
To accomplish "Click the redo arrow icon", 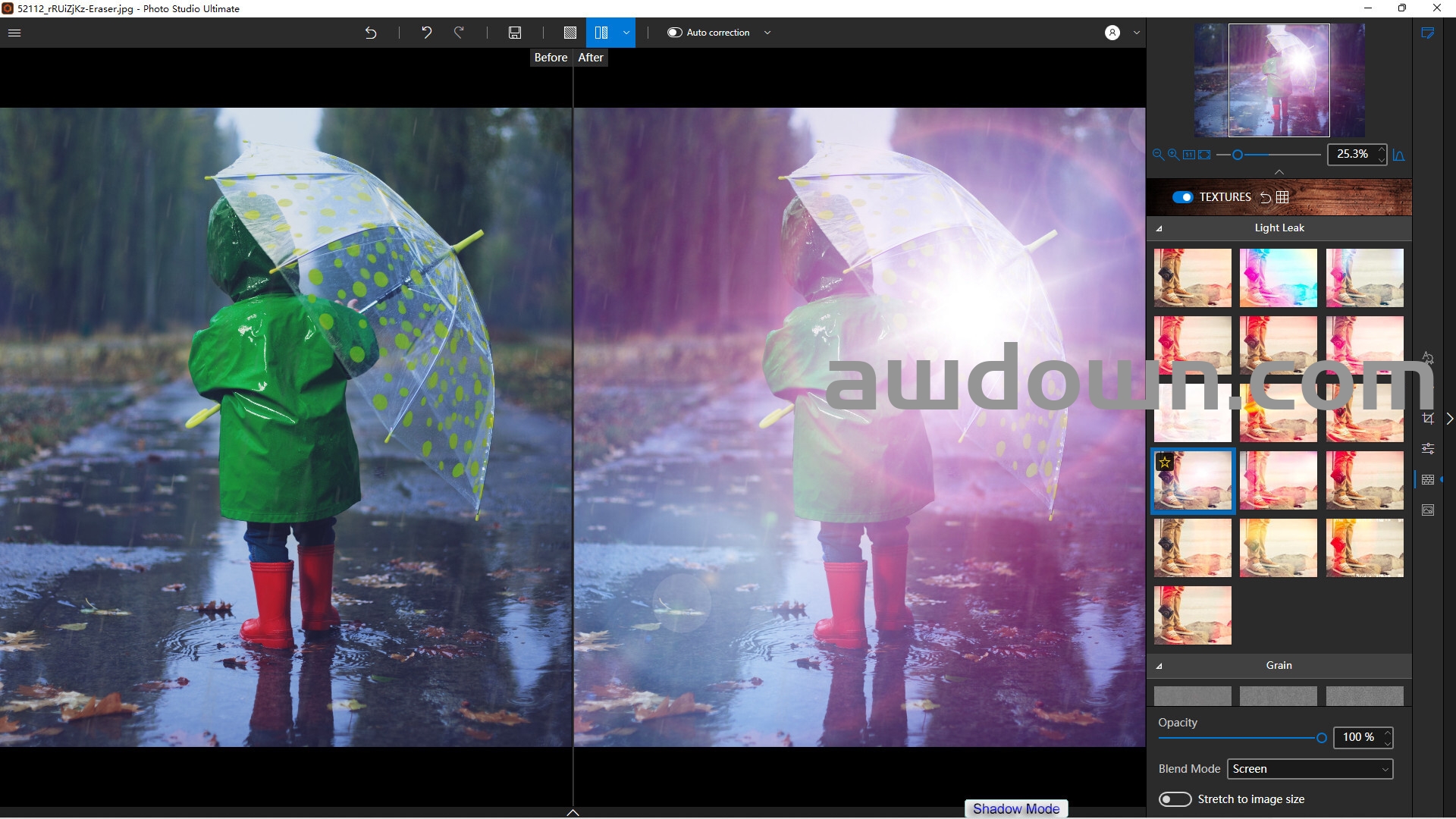I will click(459, 33).
